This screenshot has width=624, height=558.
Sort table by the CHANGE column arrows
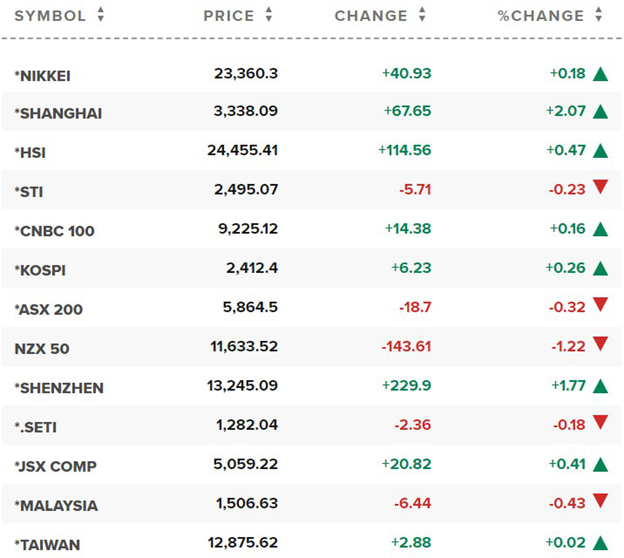tap(422, 15)
